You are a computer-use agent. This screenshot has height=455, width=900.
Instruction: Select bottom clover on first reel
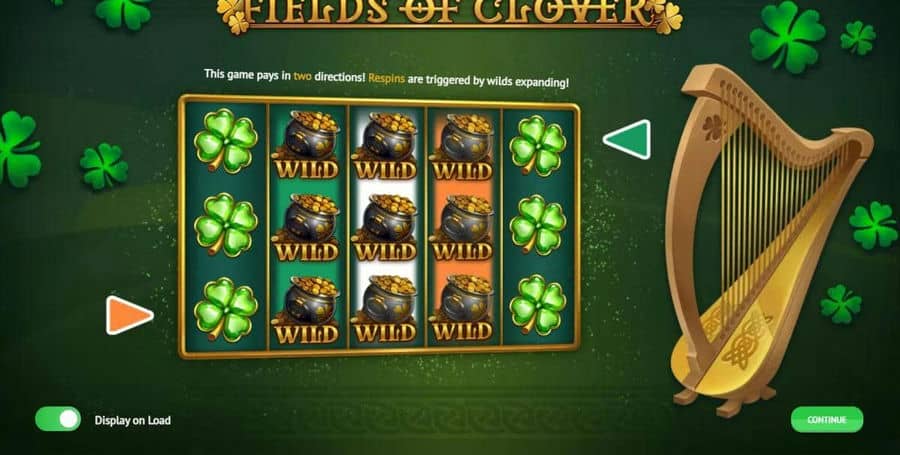point(226,309)
